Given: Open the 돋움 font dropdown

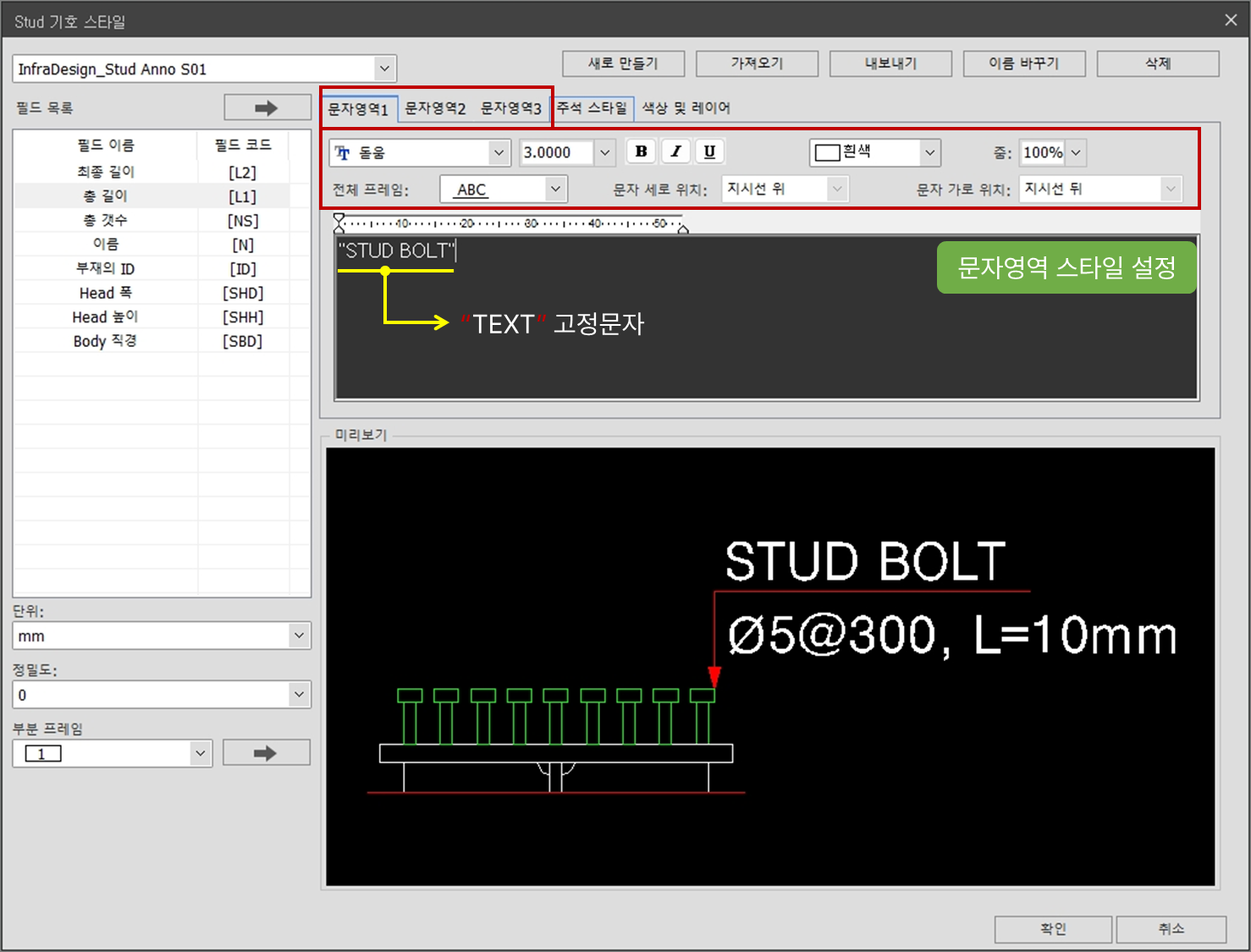Looking at the screenshot, I should (499, 153).
